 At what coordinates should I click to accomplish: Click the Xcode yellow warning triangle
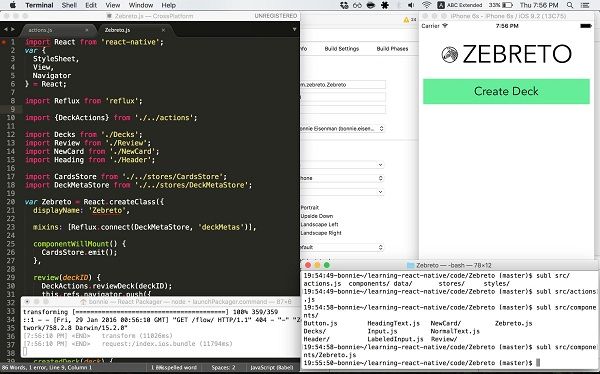[x=406, y=20]
